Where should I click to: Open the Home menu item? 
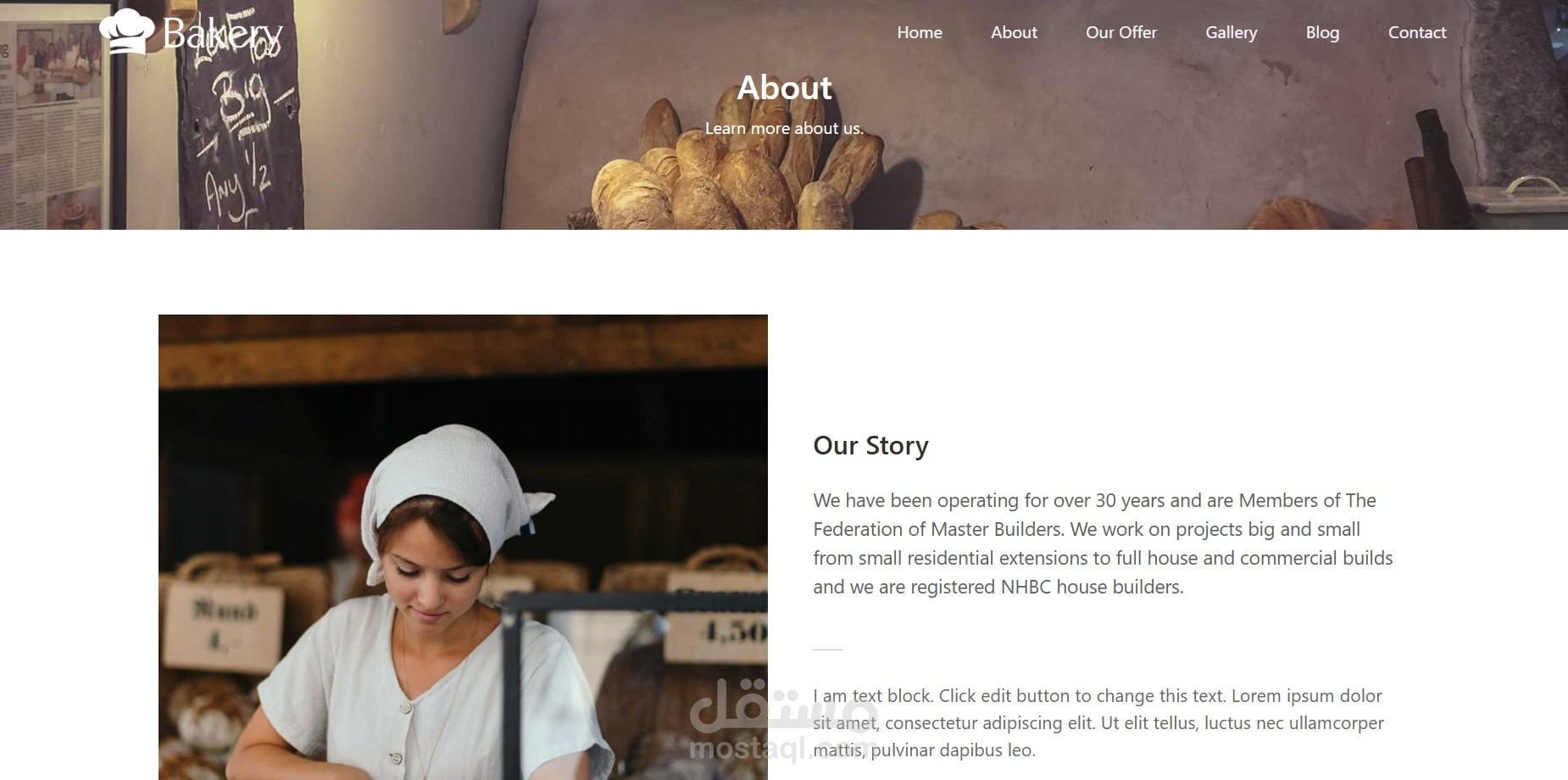click(x=920, y=32)
